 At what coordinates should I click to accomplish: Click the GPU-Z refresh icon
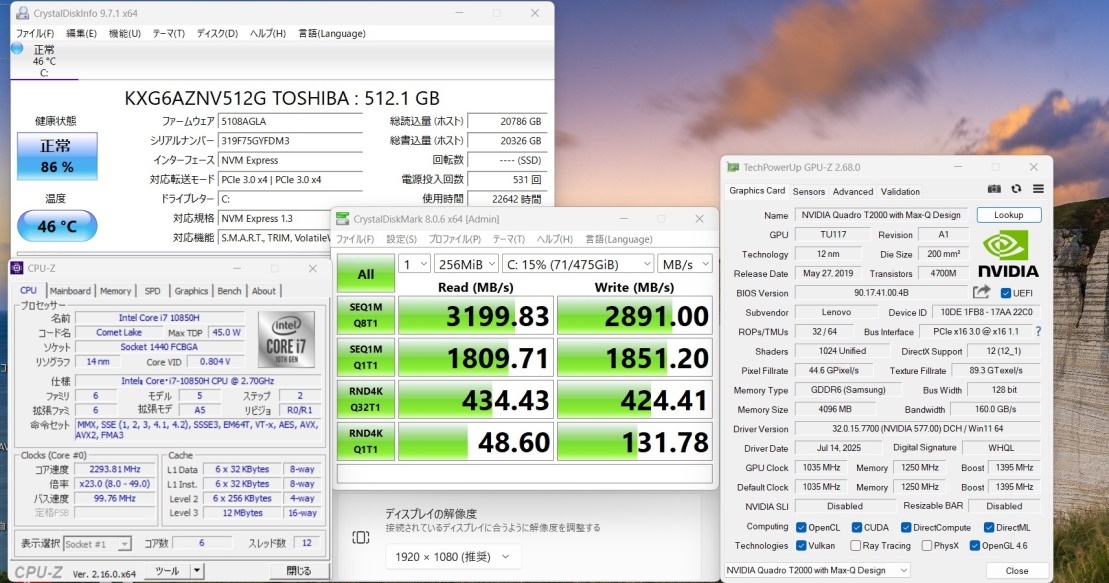click(x=1016, y=189)
